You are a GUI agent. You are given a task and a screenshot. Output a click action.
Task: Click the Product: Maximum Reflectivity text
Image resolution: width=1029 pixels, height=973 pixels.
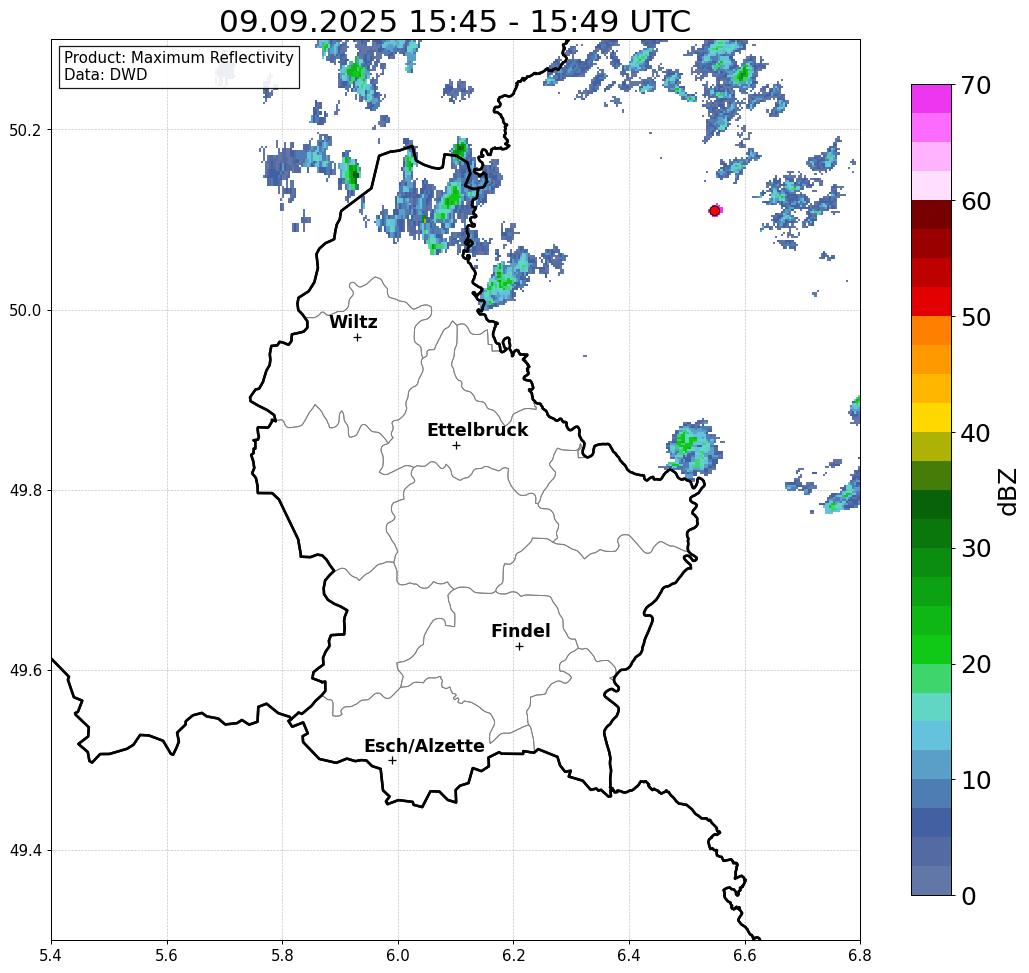(x=178, y=58)
